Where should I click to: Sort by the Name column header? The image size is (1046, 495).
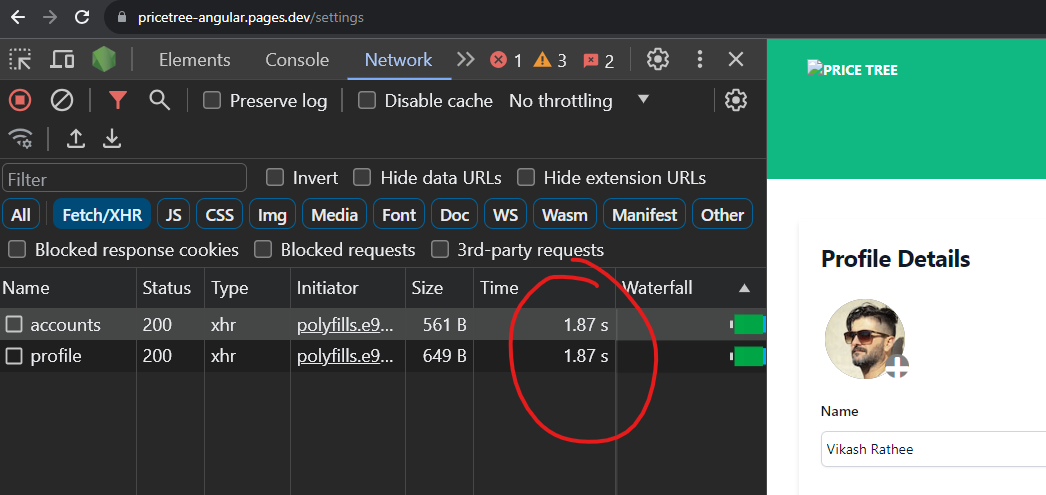[x=68, y=288]
